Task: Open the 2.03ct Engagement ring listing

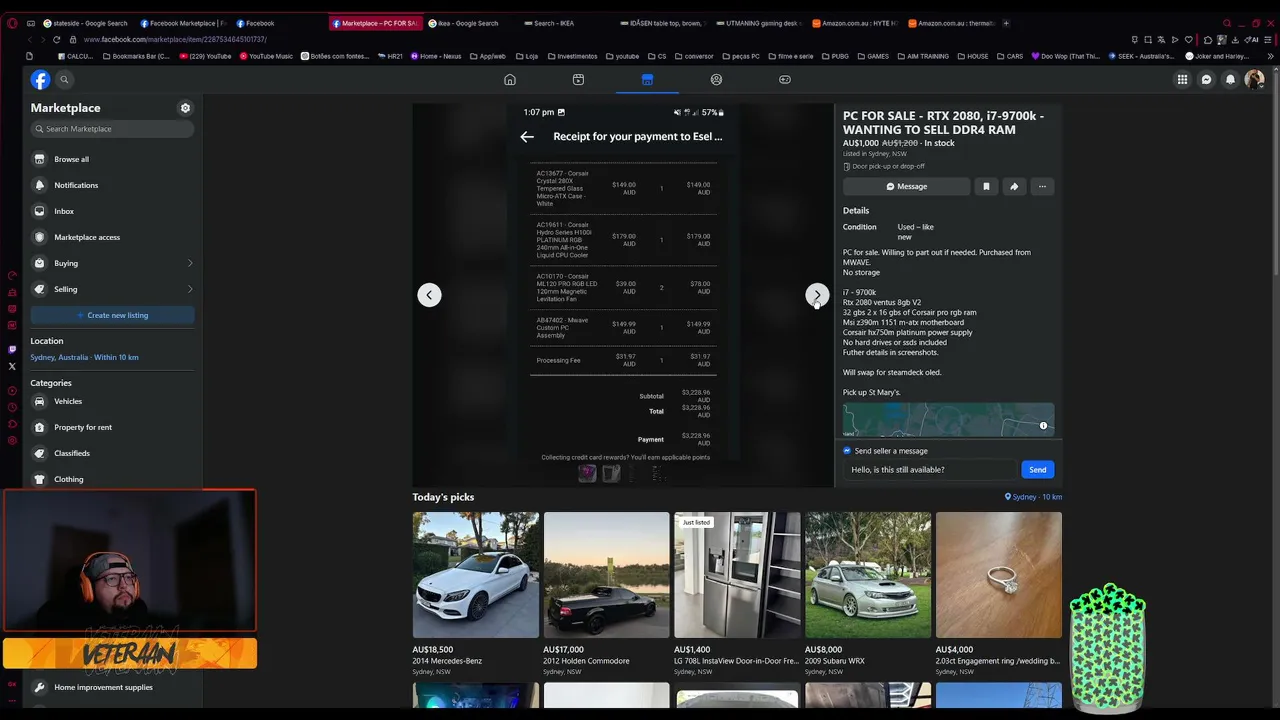Action: pyautogui.click(x=999, y=593)
